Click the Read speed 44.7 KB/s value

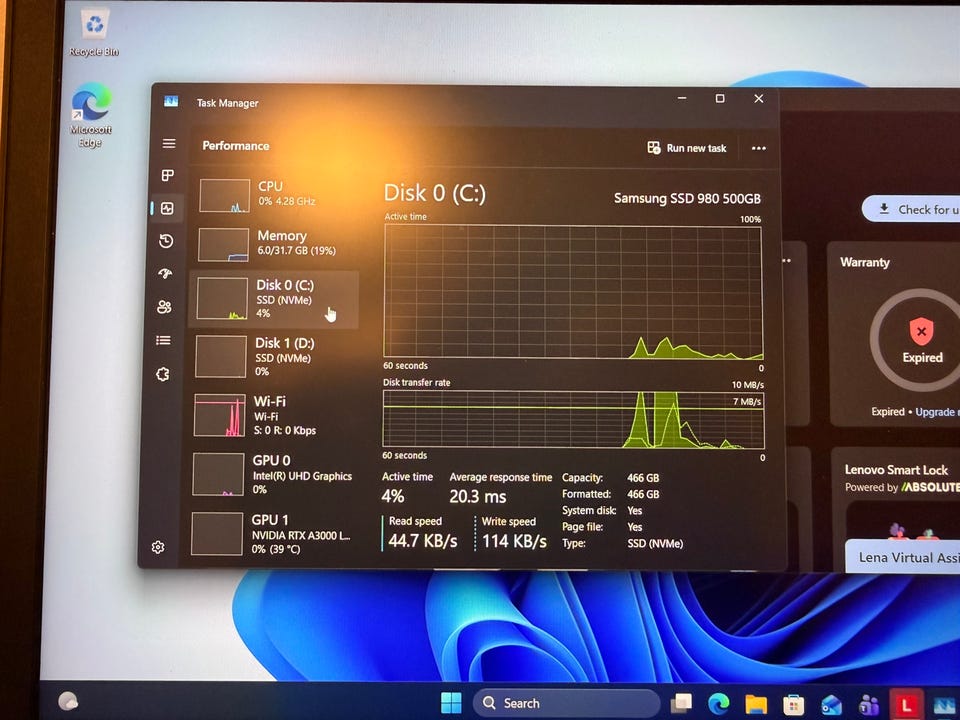422,541
